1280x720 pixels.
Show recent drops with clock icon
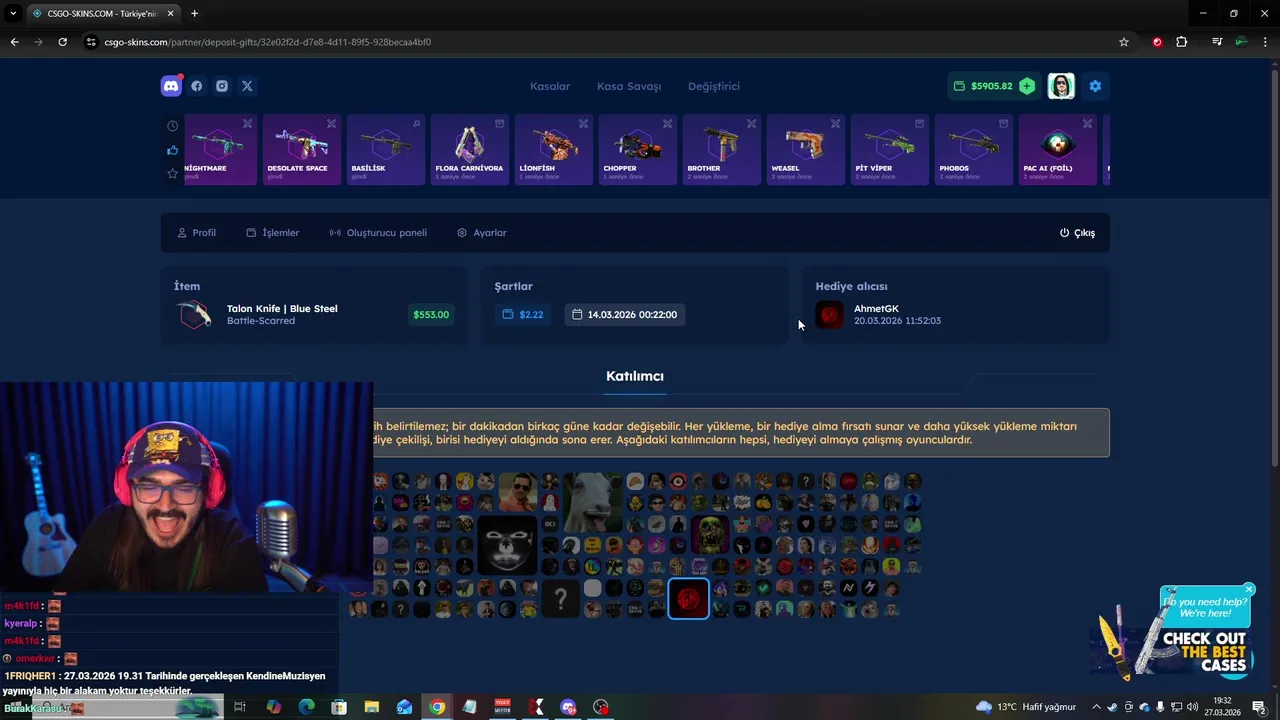(x=172, y=126)
